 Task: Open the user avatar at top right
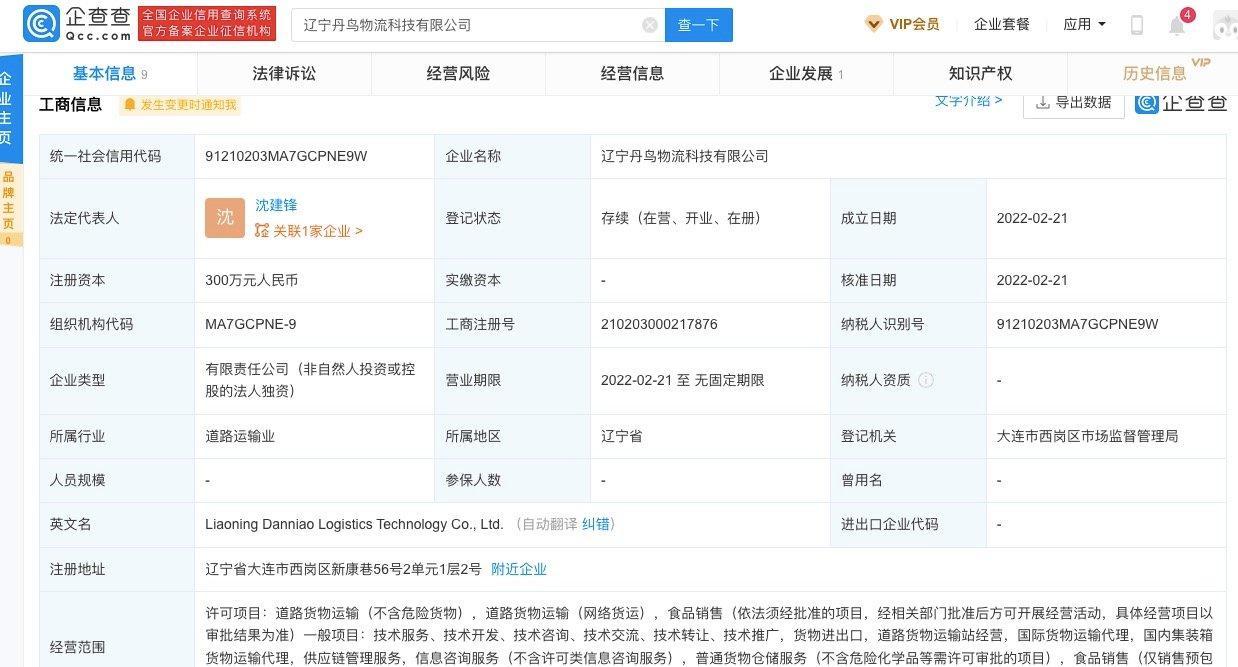pyautogui.click(x=1225, y=25)
